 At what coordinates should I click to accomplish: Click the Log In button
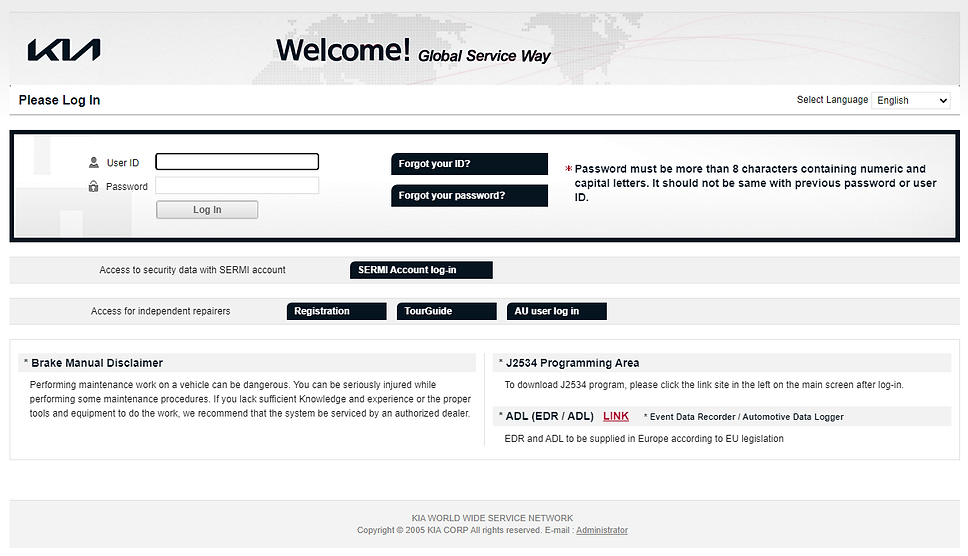(207, 210)
